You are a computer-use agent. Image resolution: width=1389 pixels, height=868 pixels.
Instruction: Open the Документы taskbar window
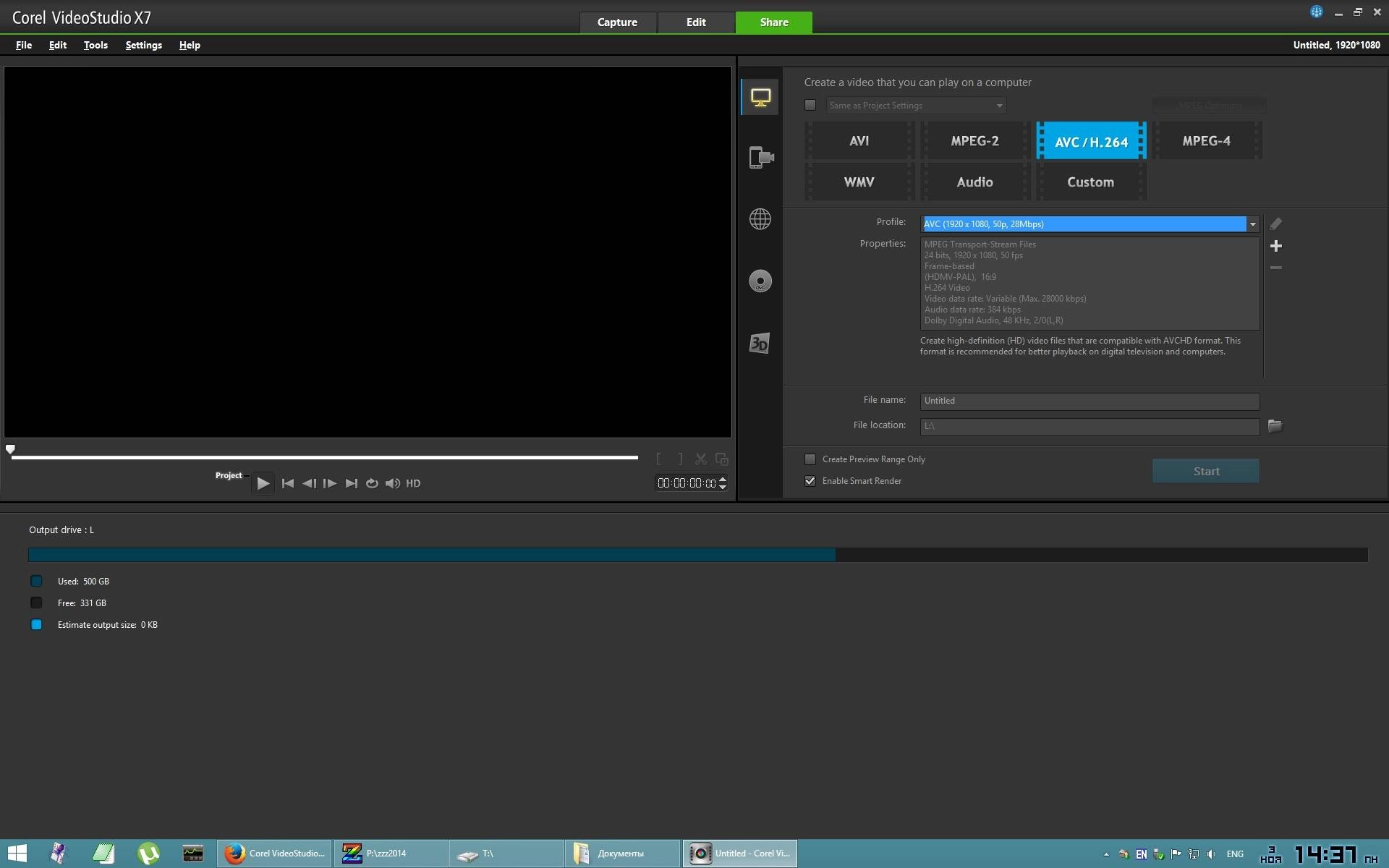(x=622, y=854)
